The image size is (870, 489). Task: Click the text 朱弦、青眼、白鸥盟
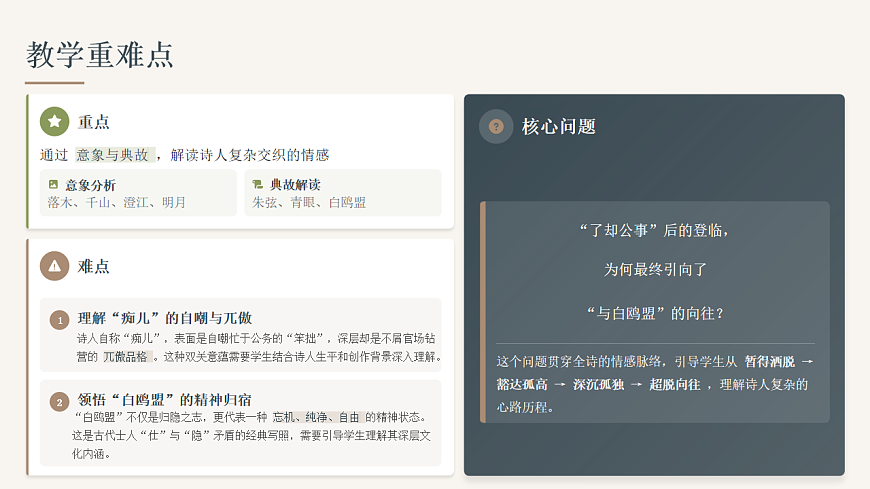[x=309, y=202]
